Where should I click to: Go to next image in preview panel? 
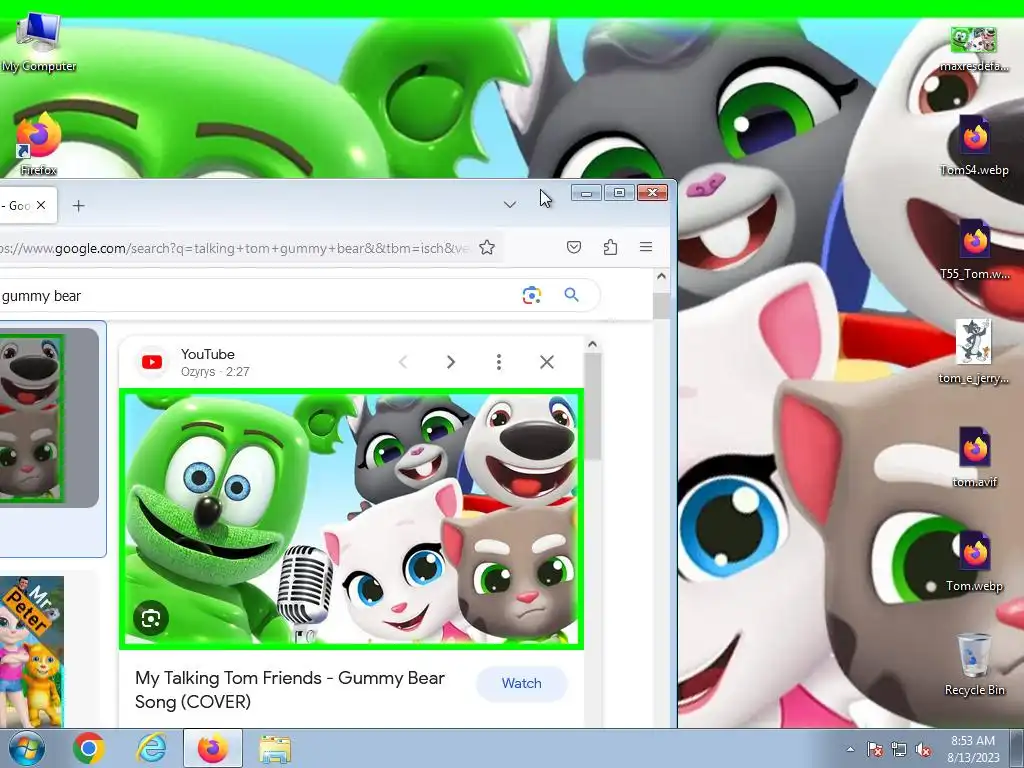point(451,362)
